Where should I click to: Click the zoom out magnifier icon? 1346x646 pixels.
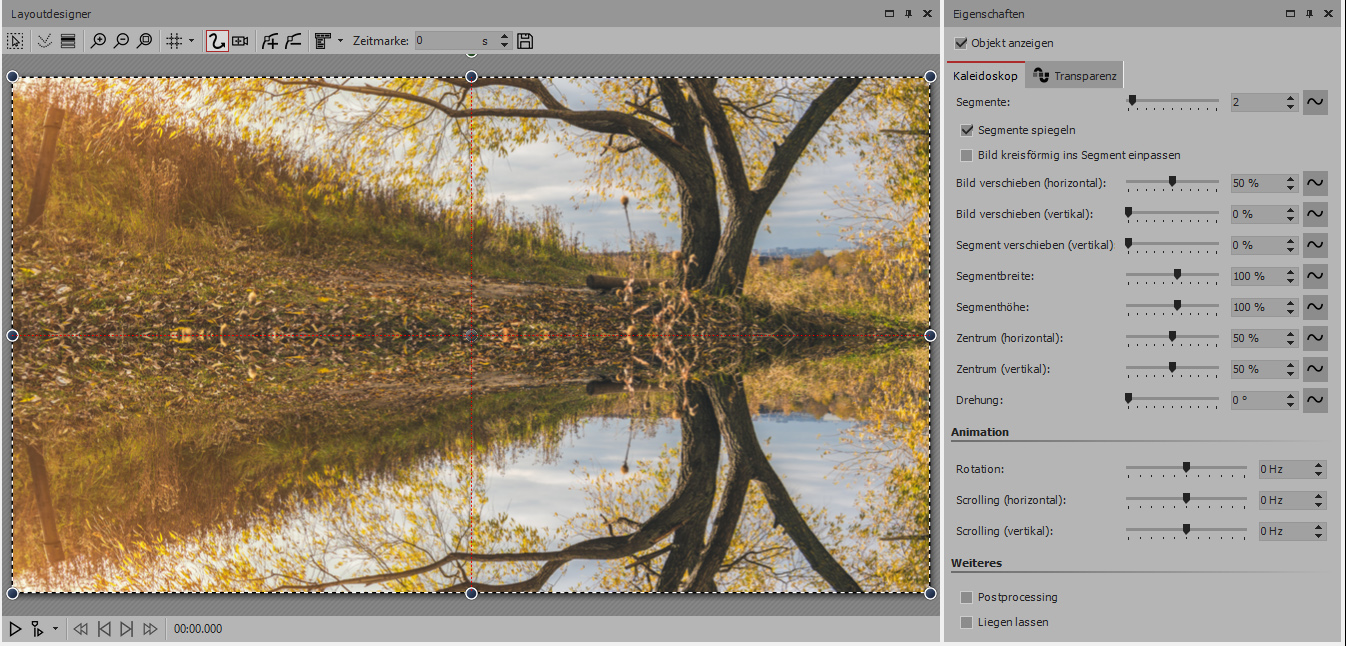coord(121,41)
